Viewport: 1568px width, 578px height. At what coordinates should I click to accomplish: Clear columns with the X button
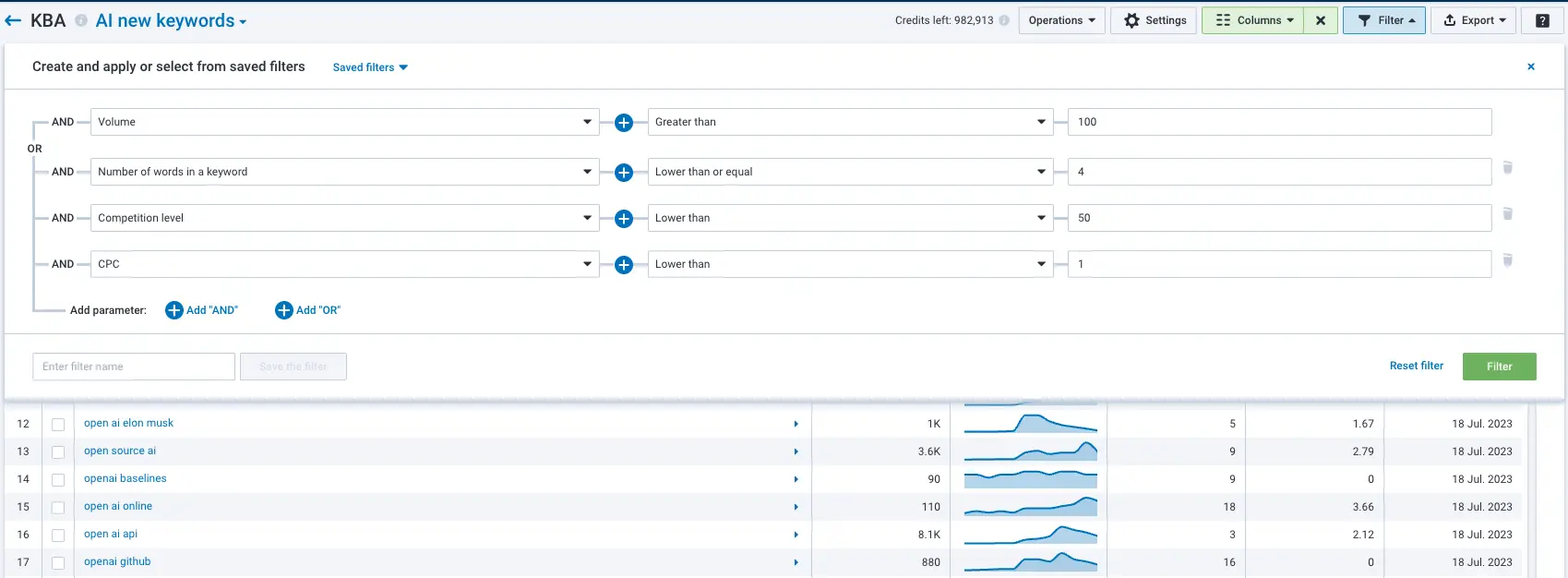click(1321, 20)
